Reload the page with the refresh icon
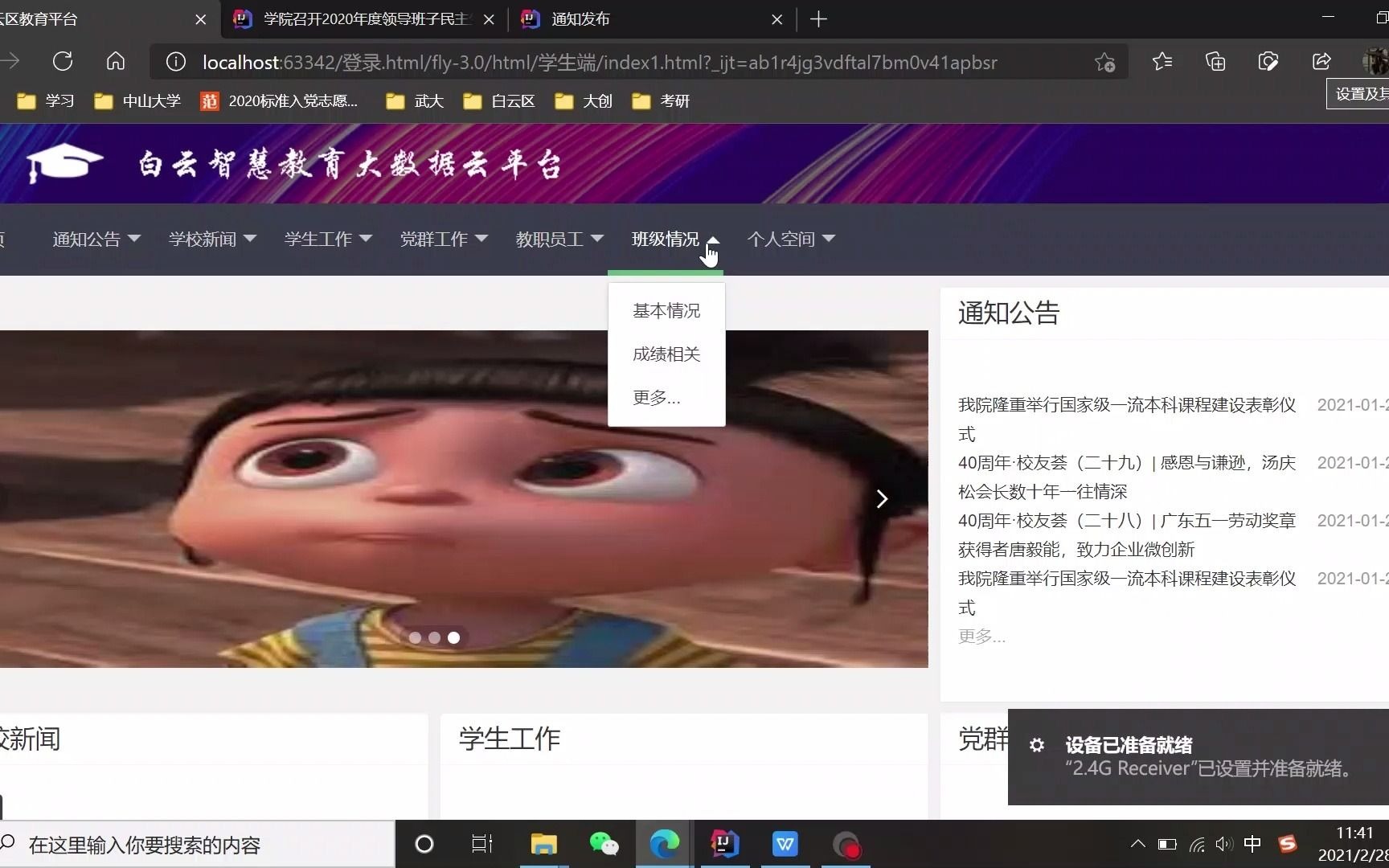This screenshot has height=868, width=1389. 63,62
